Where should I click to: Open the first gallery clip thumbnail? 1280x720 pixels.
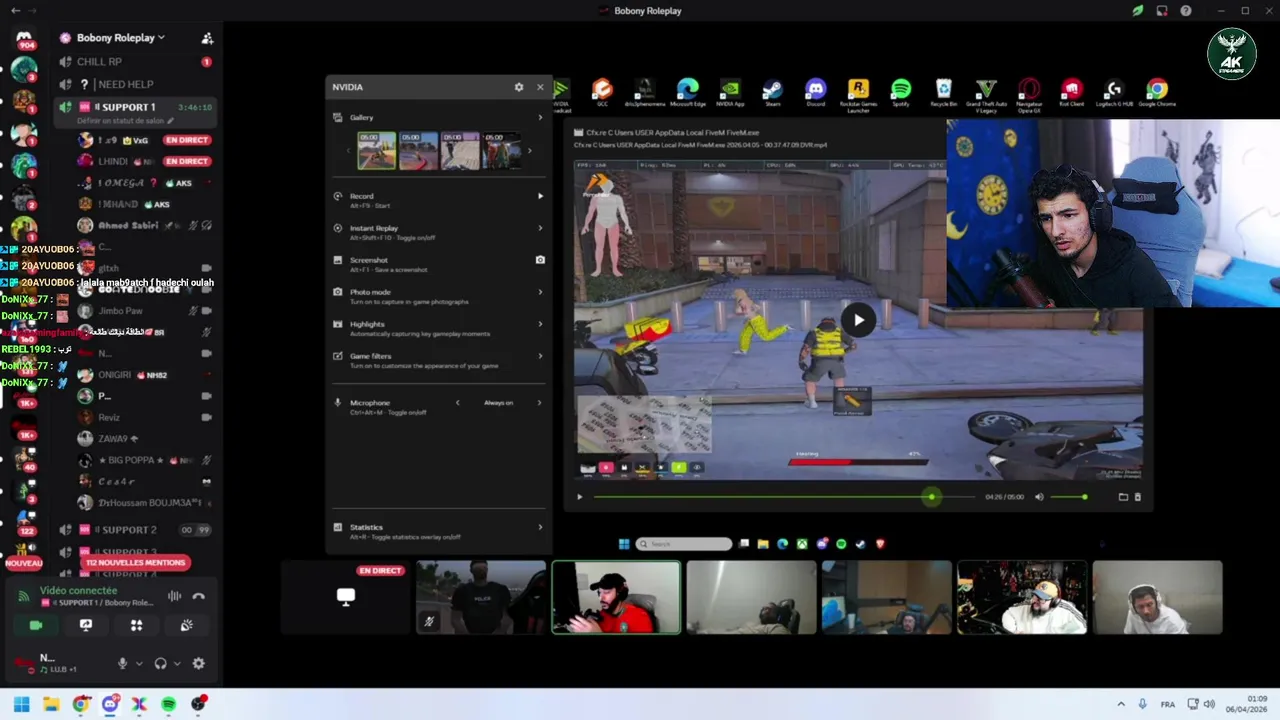(x=377, y=150)
